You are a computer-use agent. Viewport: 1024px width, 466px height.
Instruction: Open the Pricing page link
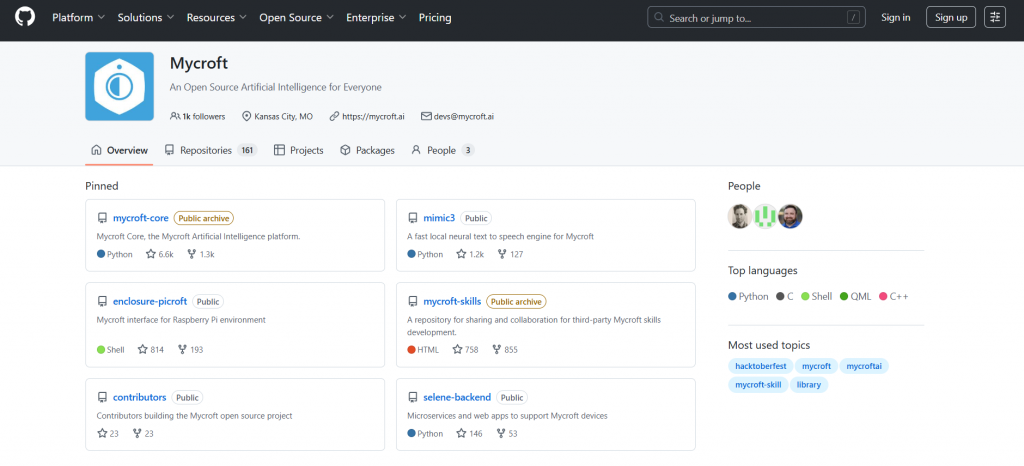pos(435,18)
